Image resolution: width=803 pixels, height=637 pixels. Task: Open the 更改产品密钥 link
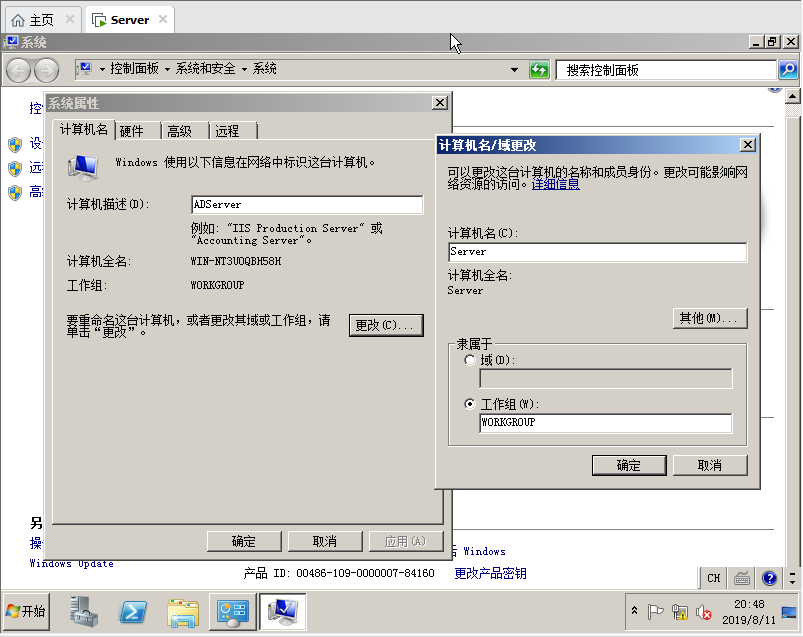tap(490, 573)
